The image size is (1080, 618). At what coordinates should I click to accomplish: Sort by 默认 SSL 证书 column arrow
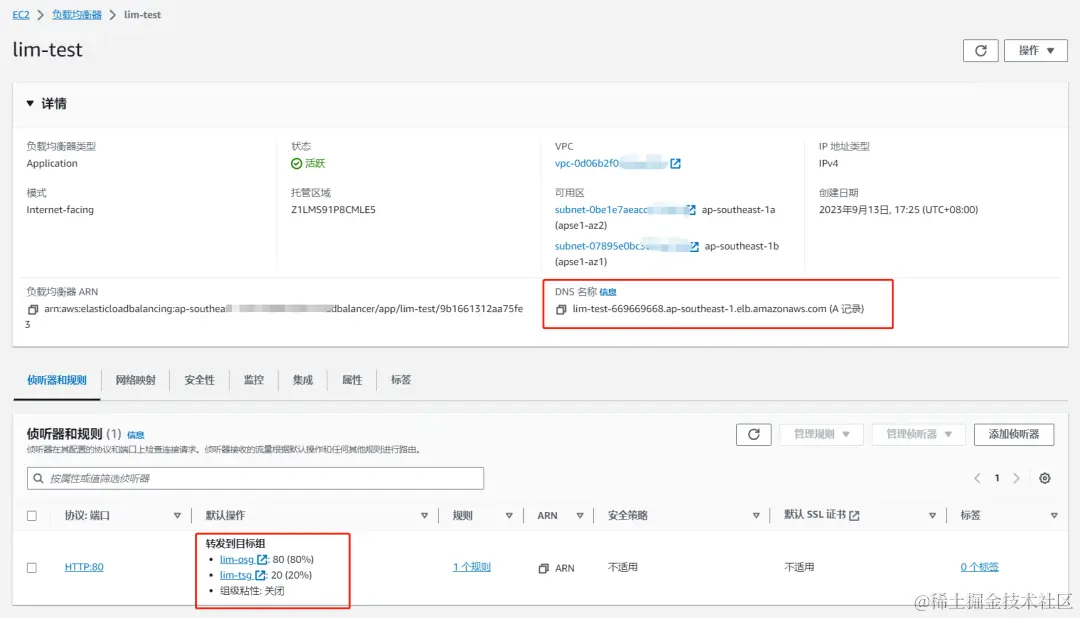932,515
